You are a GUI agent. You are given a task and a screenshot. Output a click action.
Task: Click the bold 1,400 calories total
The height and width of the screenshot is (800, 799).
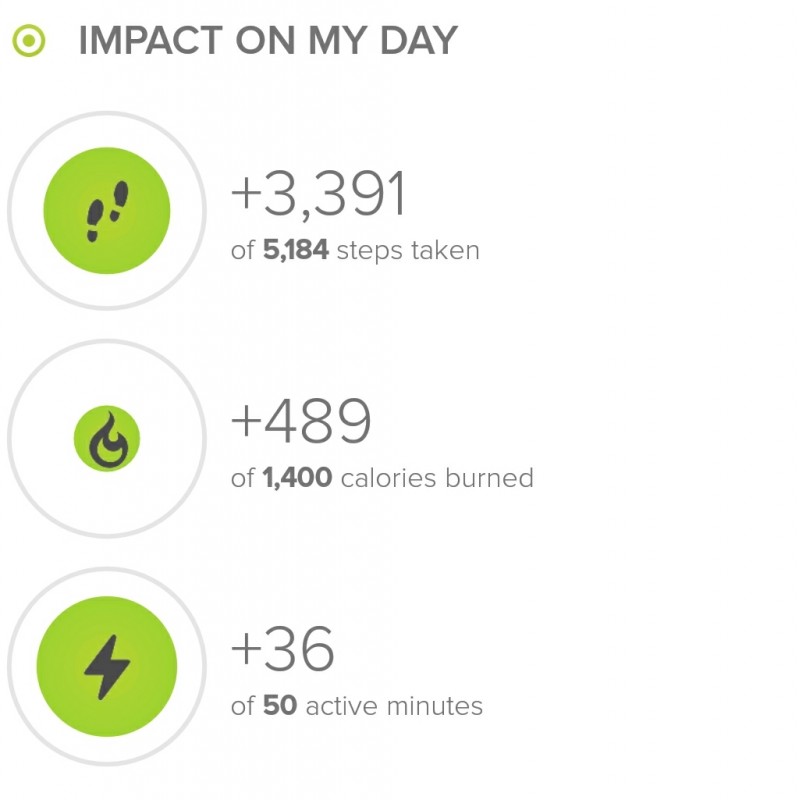pyautogui.click(x=297, y=478)
